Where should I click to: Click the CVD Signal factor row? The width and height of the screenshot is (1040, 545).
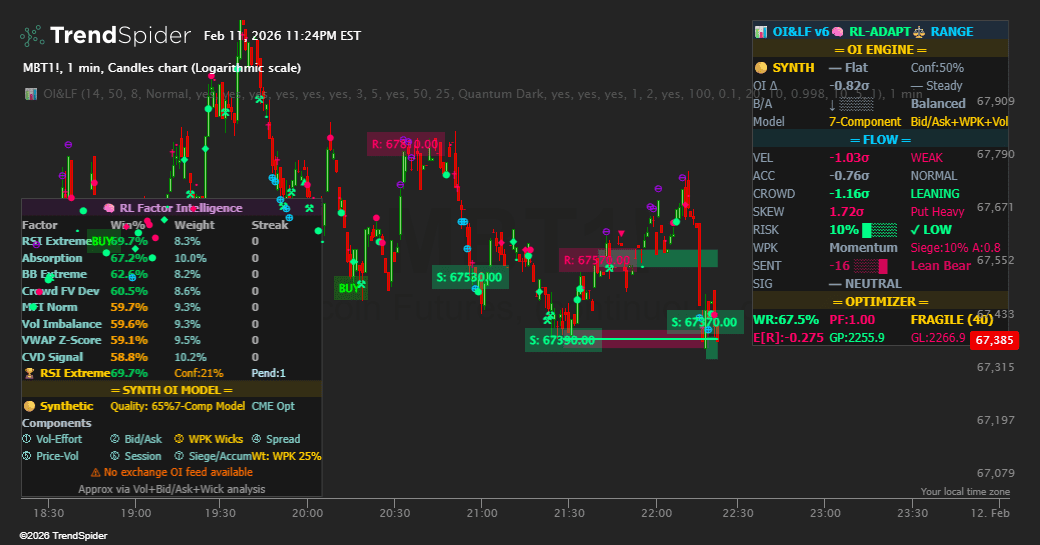pyautogui.click(x=171, y=357)
